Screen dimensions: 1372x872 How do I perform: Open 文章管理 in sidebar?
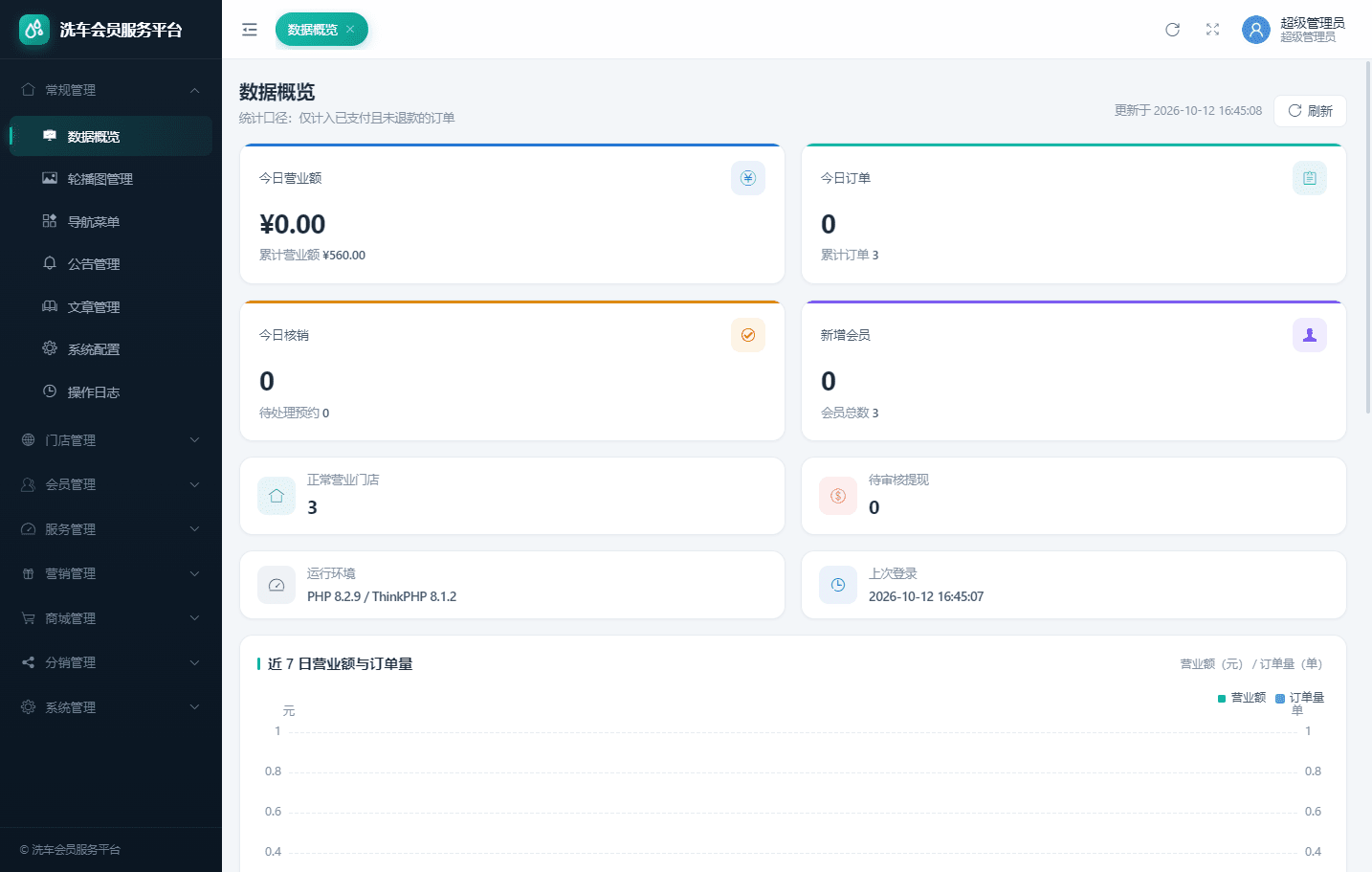click(111, 307)
